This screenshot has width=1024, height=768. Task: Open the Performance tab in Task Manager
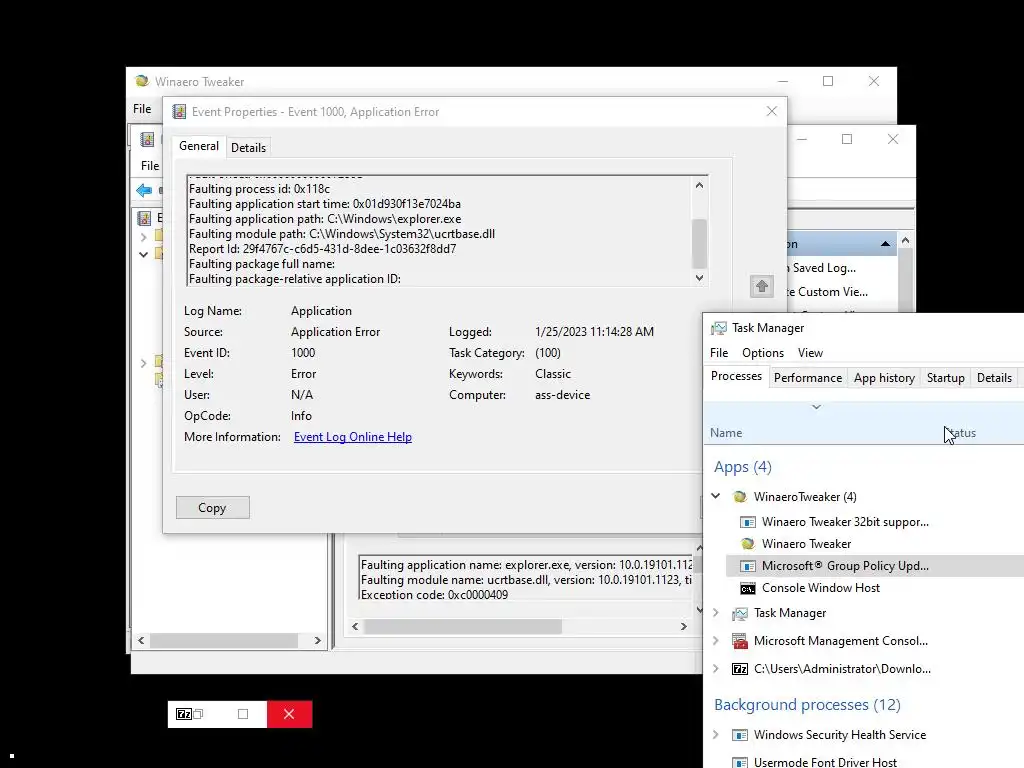tap(808, 377)
